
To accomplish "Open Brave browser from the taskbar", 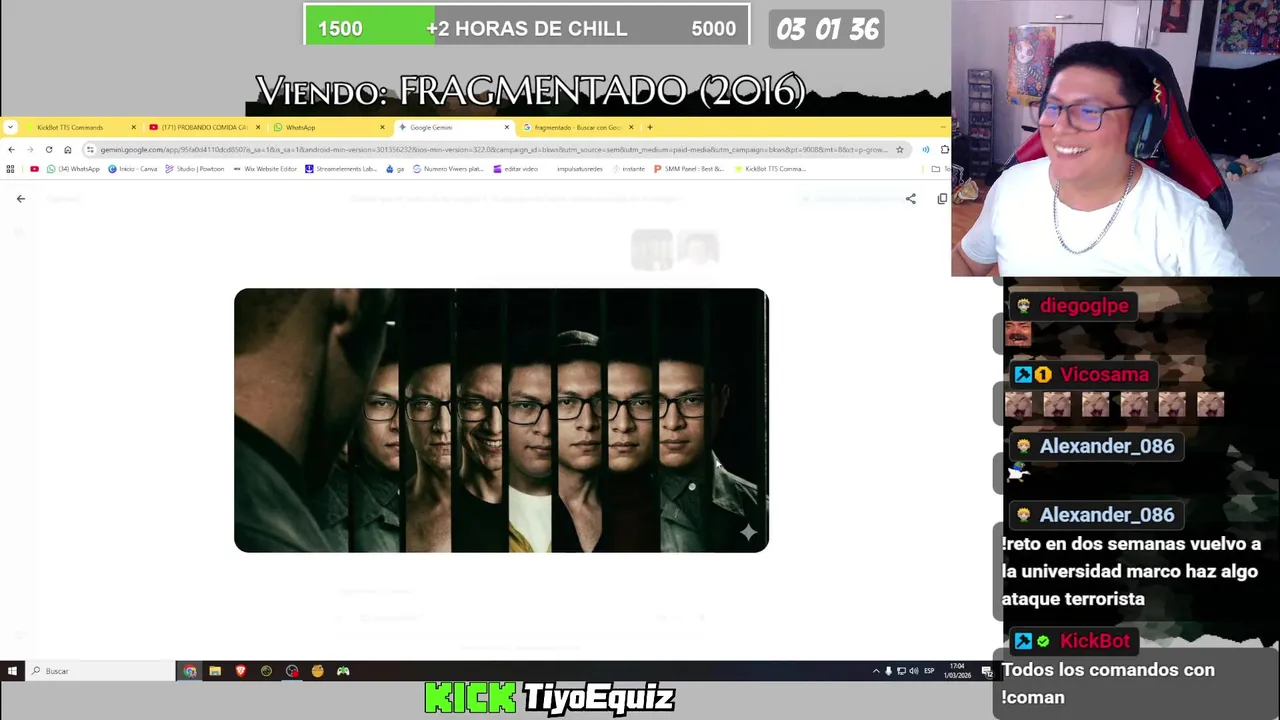I will pos(240,671).
